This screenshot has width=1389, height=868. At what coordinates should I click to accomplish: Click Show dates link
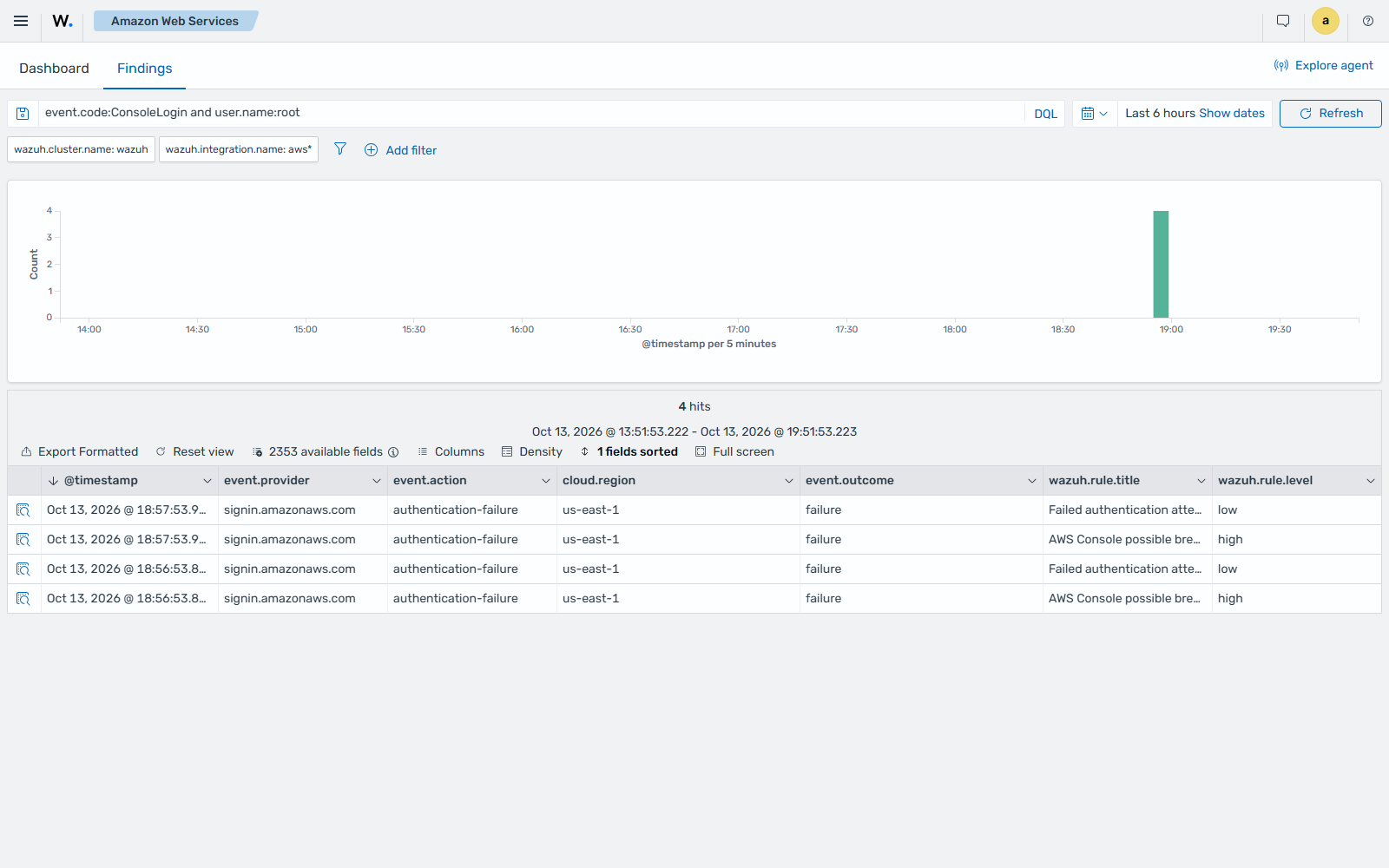click(1231, 114)
